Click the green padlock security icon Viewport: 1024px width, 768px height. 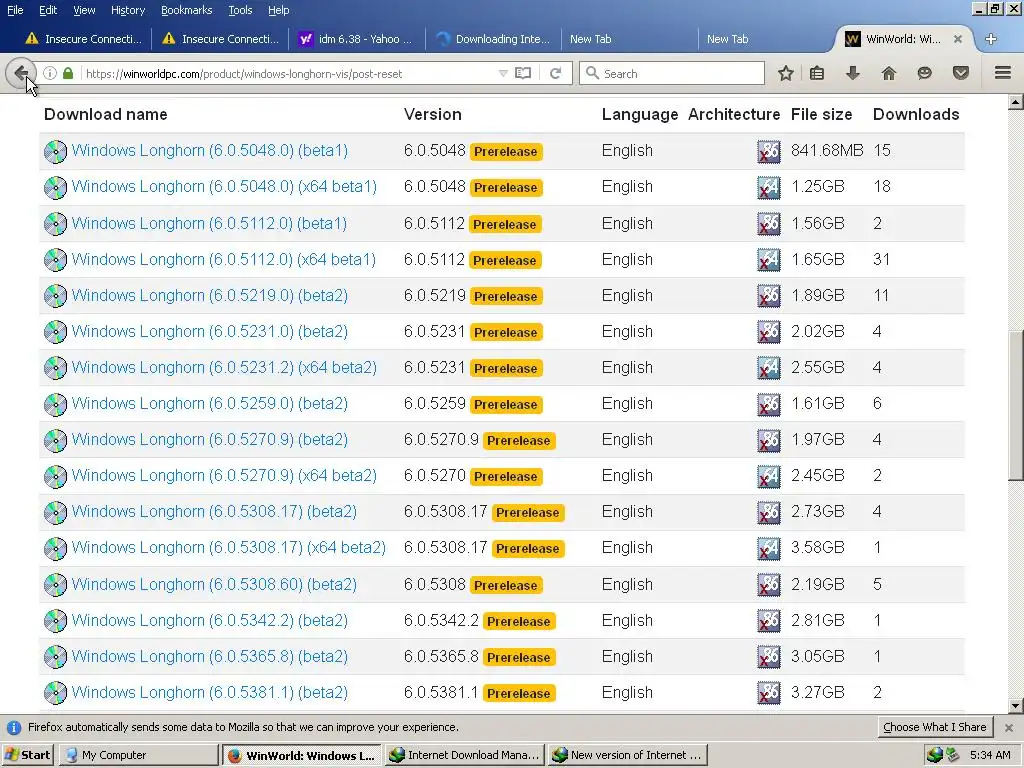tap(68, 73)
